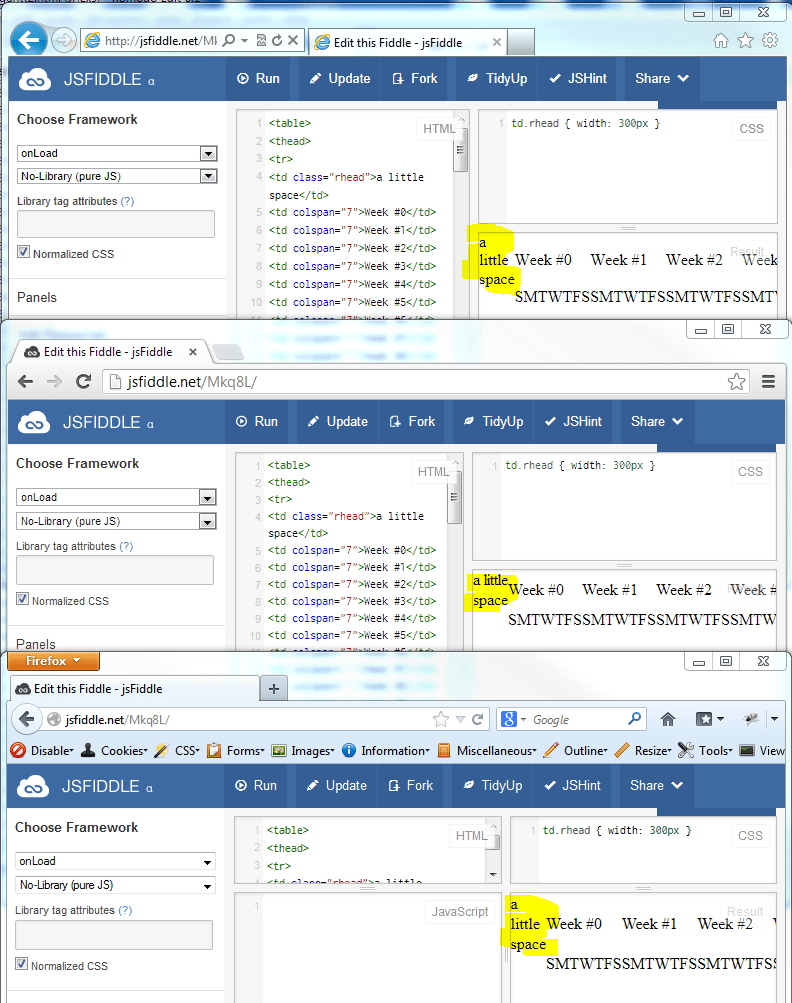
Task: Select Firefox tab Edit this Fiddle - jsFiddle
Action: [x=136, y=689]
